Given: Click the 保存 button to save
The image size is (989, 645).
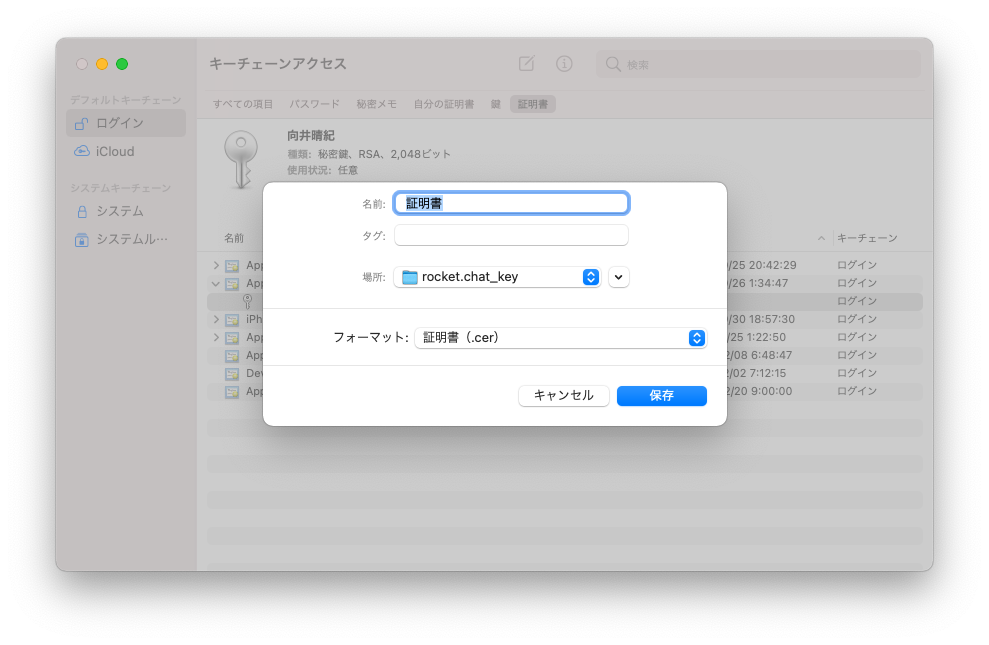Looking at the screenshot, I should click(x=661, y=395).
